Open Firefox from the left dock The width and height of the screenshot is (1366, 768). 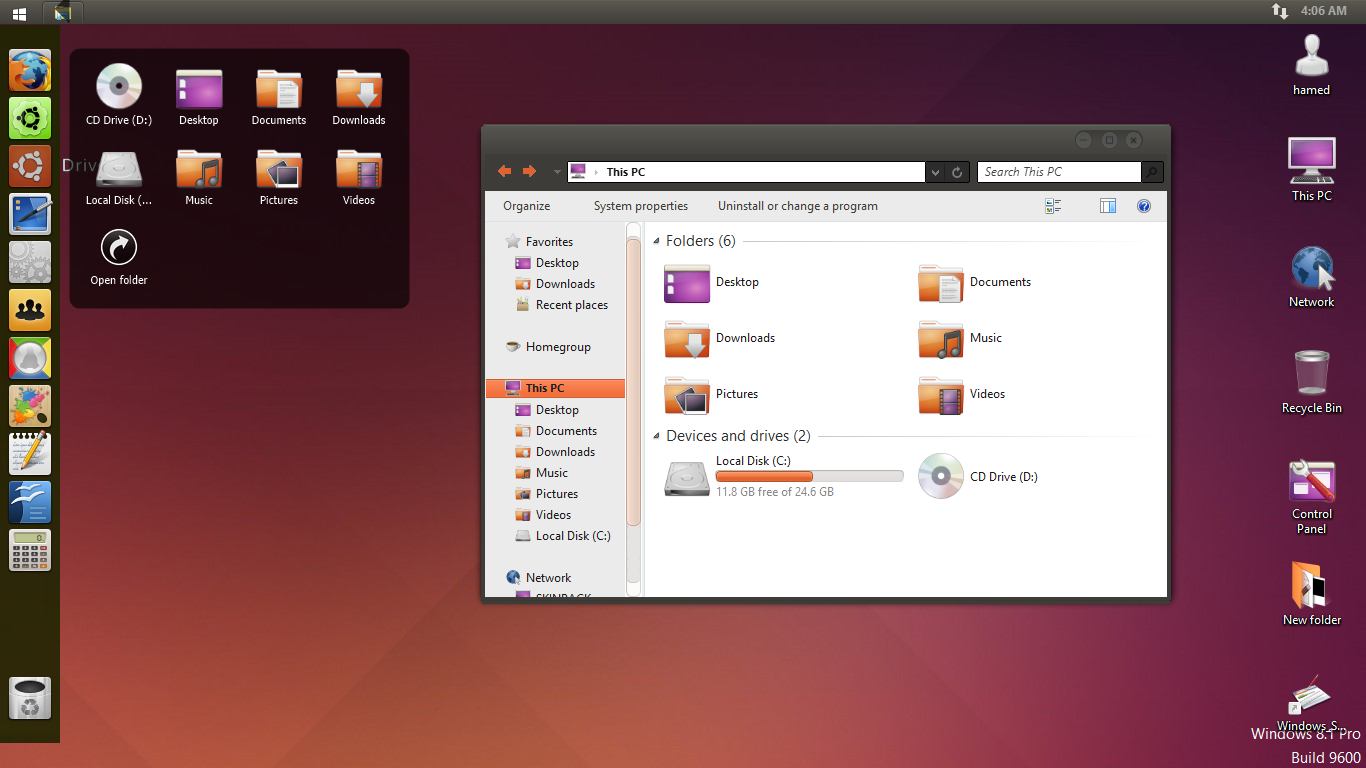pos(30,71)
